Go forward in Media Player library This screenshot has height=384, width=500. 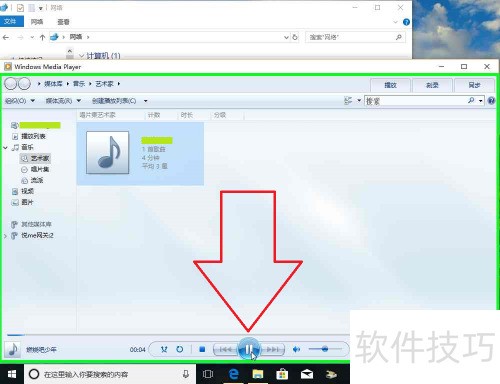pyautogui.click(x=24, y=84)
